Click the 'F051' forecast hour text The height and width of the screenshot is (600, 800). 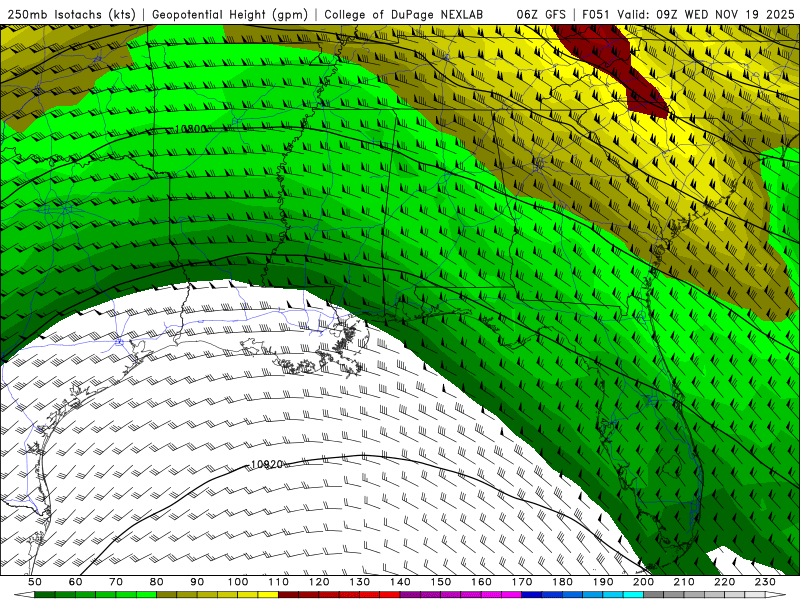pos(597,14)
